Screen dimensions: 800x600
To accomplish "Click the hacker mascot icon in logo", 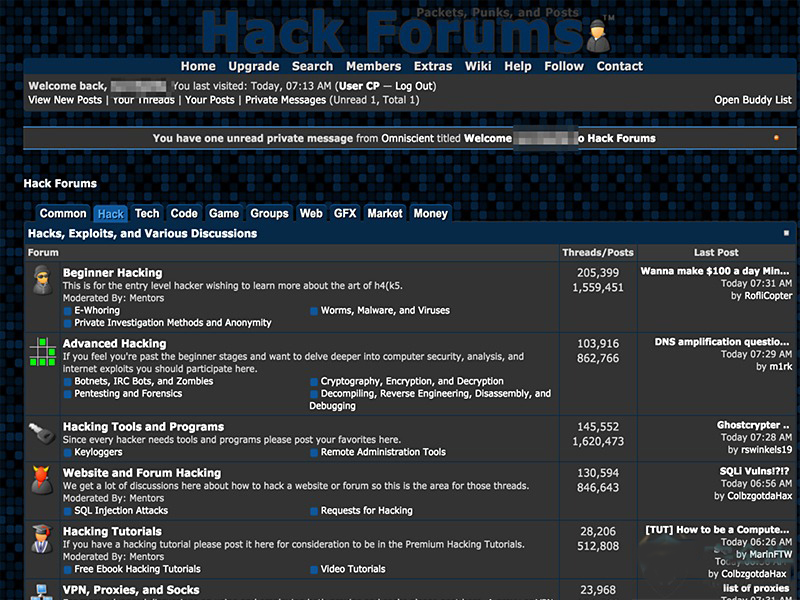I will tap(597, 36).
